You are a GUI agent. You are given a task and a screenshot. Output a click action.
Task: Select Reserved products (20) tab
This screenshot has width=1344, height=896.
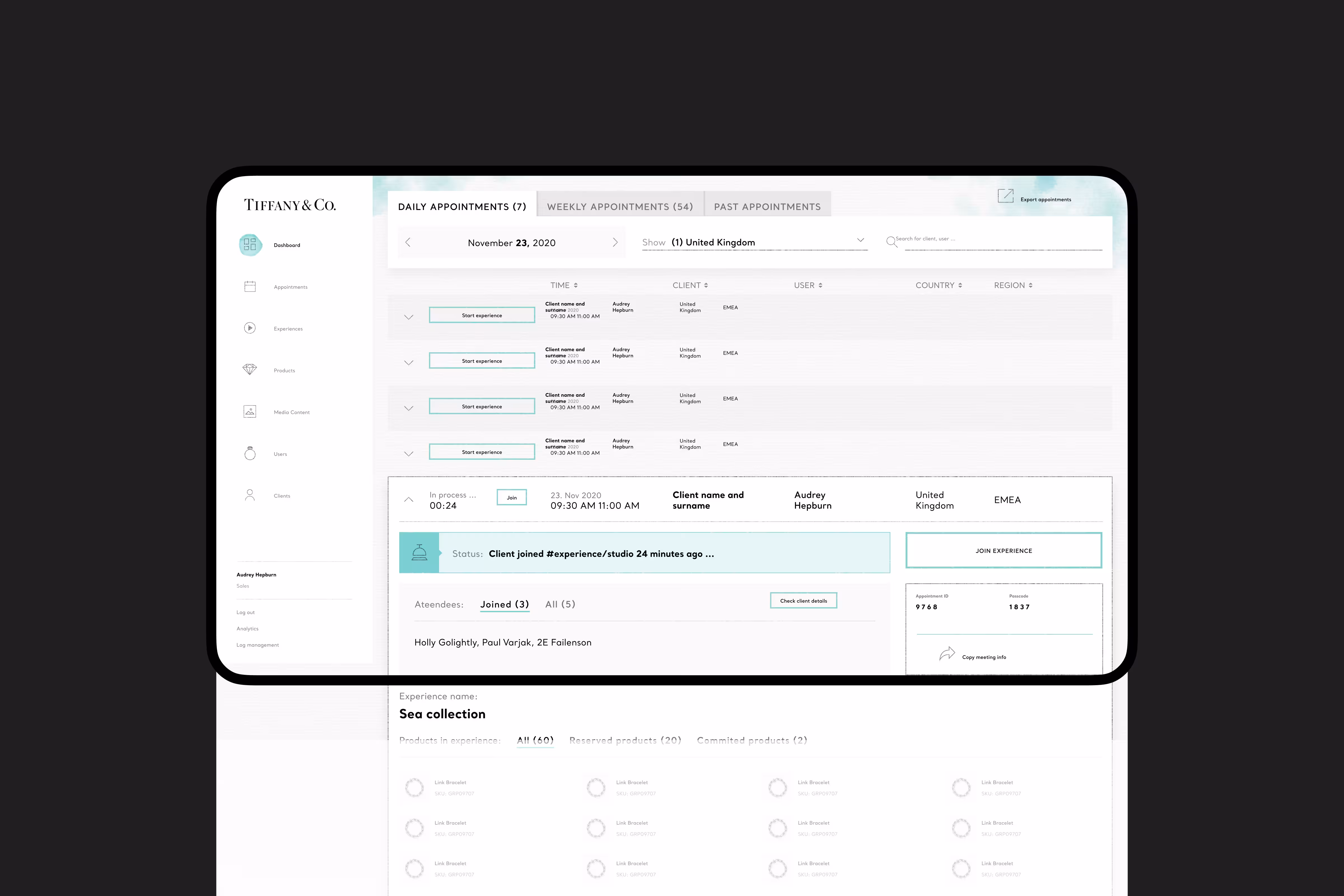point(625,741)
